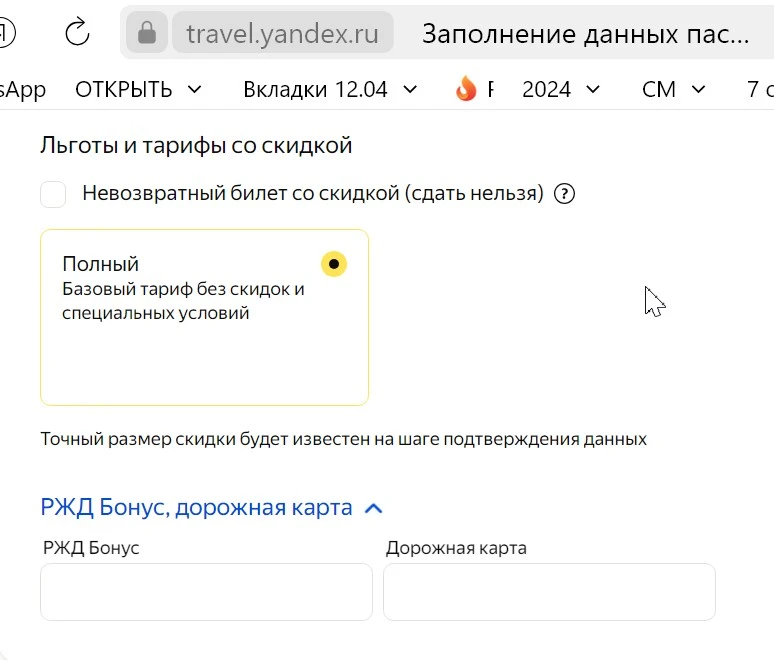Open the partially visible 7 bookmark item
This screenshot has width=774, height=660.
click(x=760, y=89)
